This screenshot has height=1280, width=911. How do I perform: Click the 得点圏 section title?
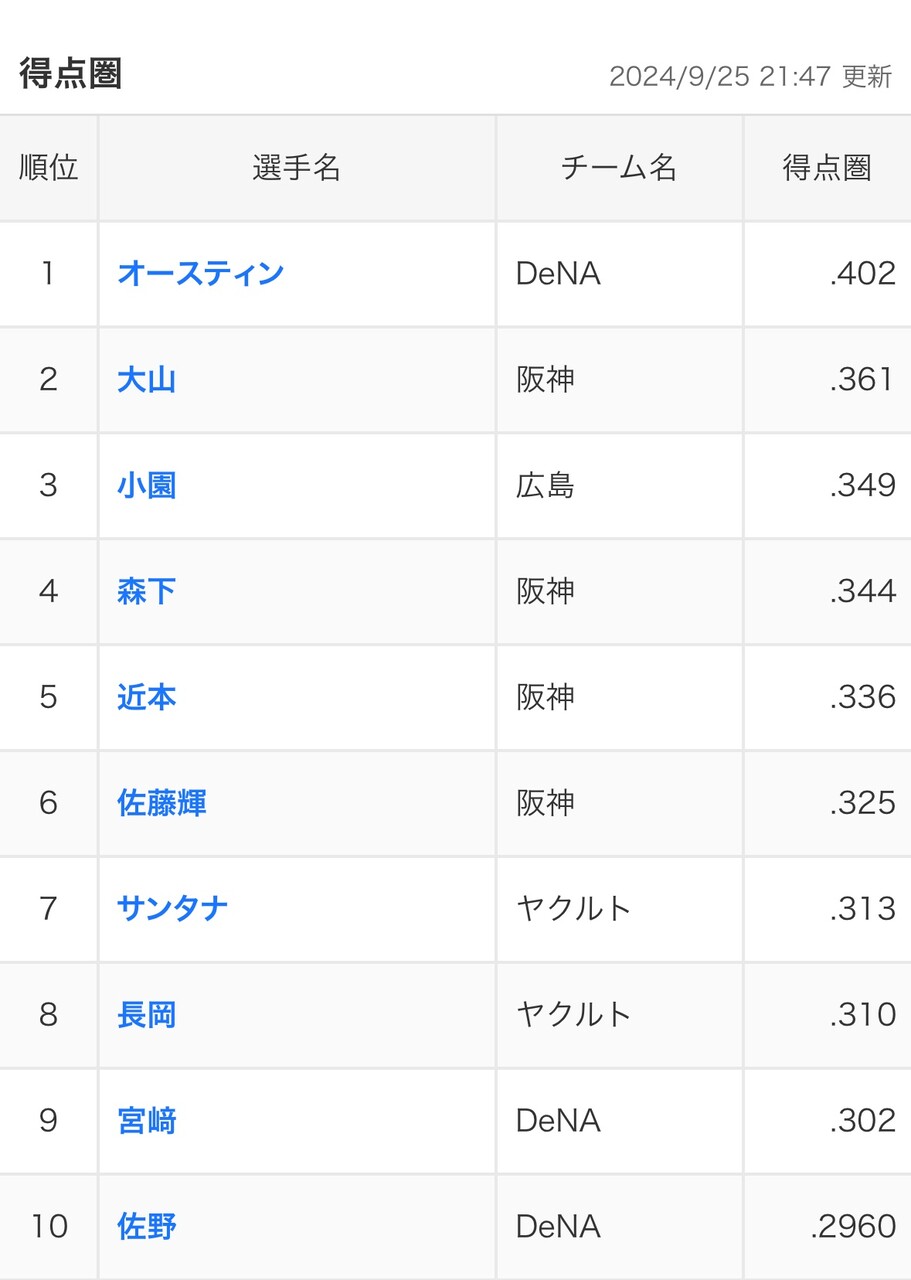click(70, 74)
